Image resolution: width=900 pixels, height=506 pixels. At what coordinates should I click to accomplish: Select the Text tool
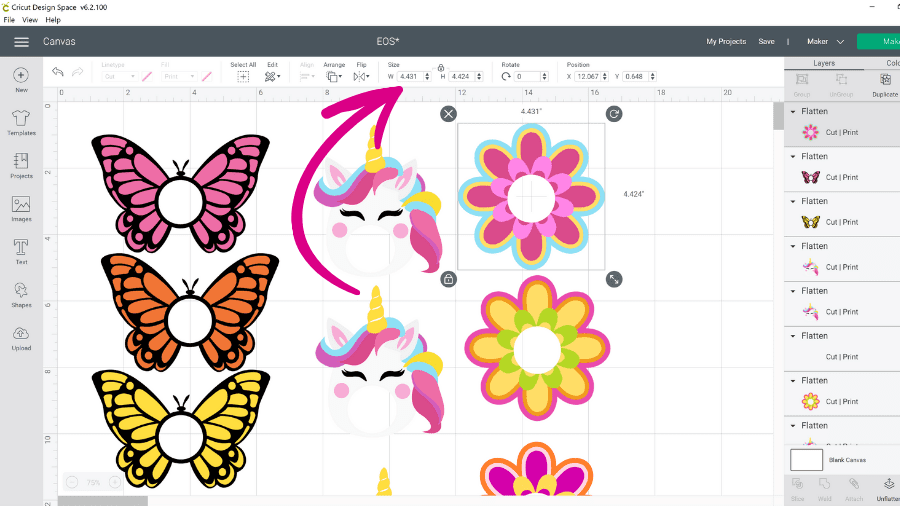click(x=21, y=251)
